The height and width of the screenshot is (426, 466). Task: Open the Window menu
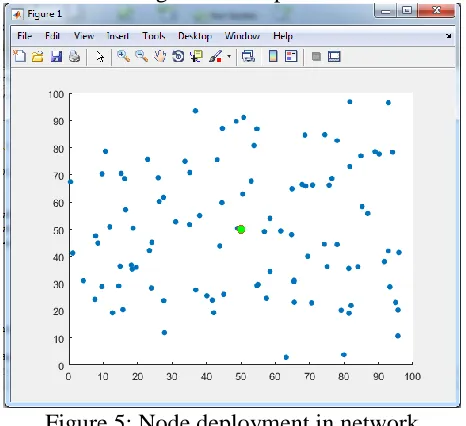click(242, 36)
